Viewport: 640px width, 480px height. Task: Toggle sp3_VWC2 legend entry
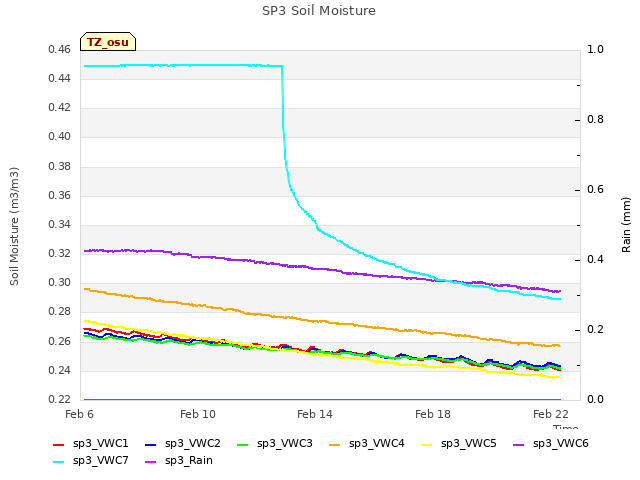tap(182, 444)
